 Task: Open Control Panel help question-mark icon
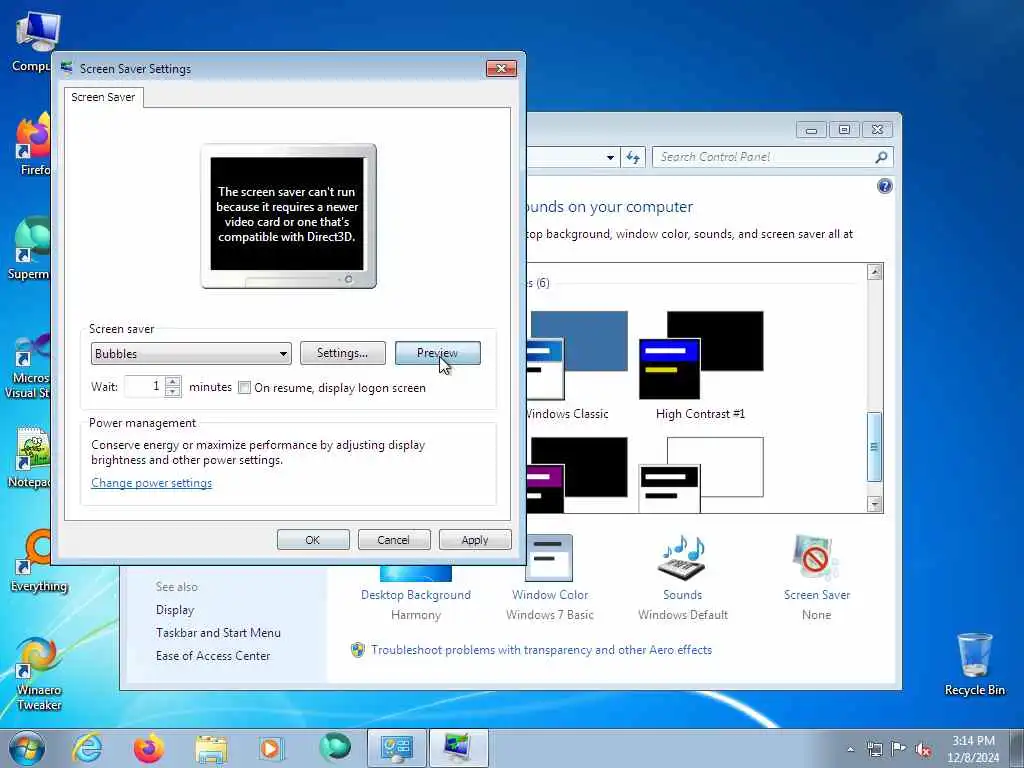coord(884,187)
